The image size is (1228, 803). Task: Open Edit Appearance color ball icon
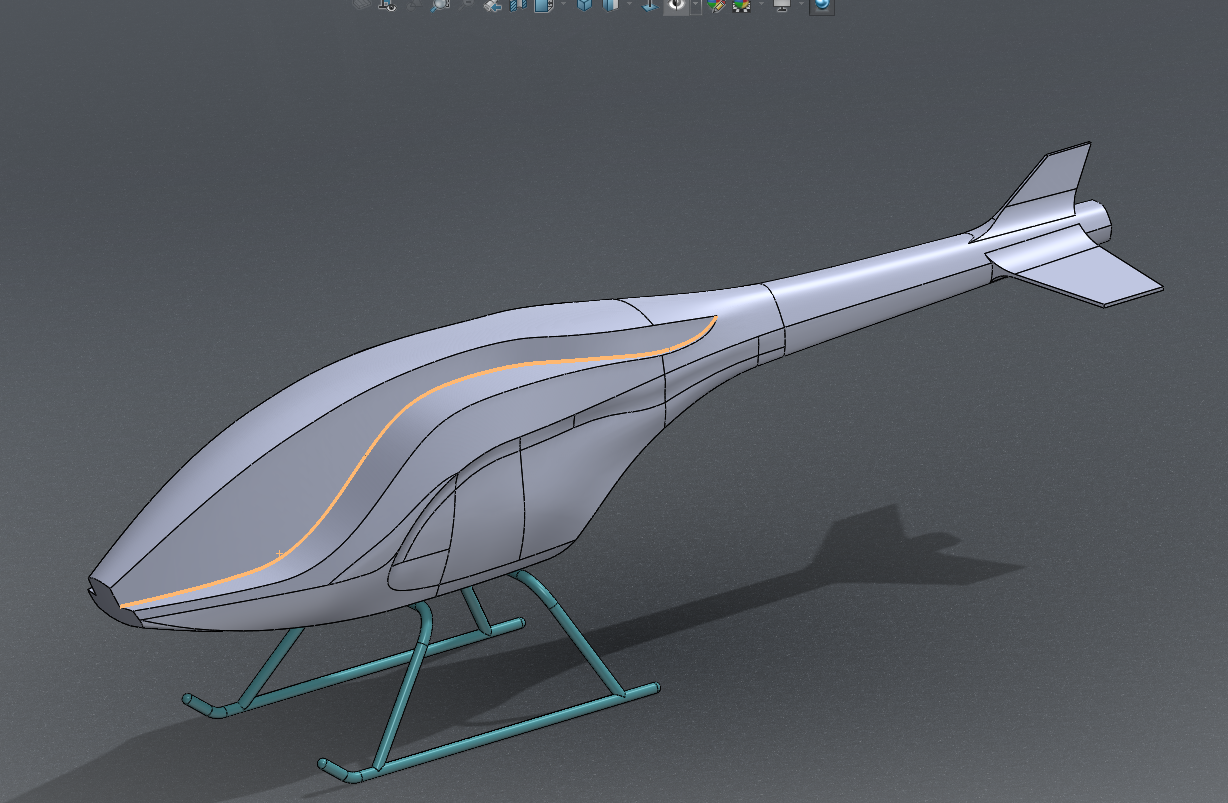pos(716,5)
